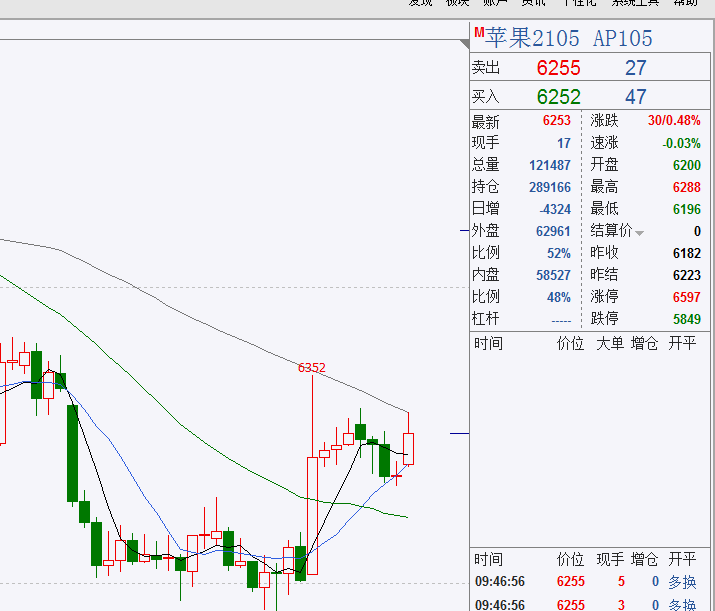Screen dimensions: 715x611
Task: Click the first 多换 trade entry
Action: (682, 581)
